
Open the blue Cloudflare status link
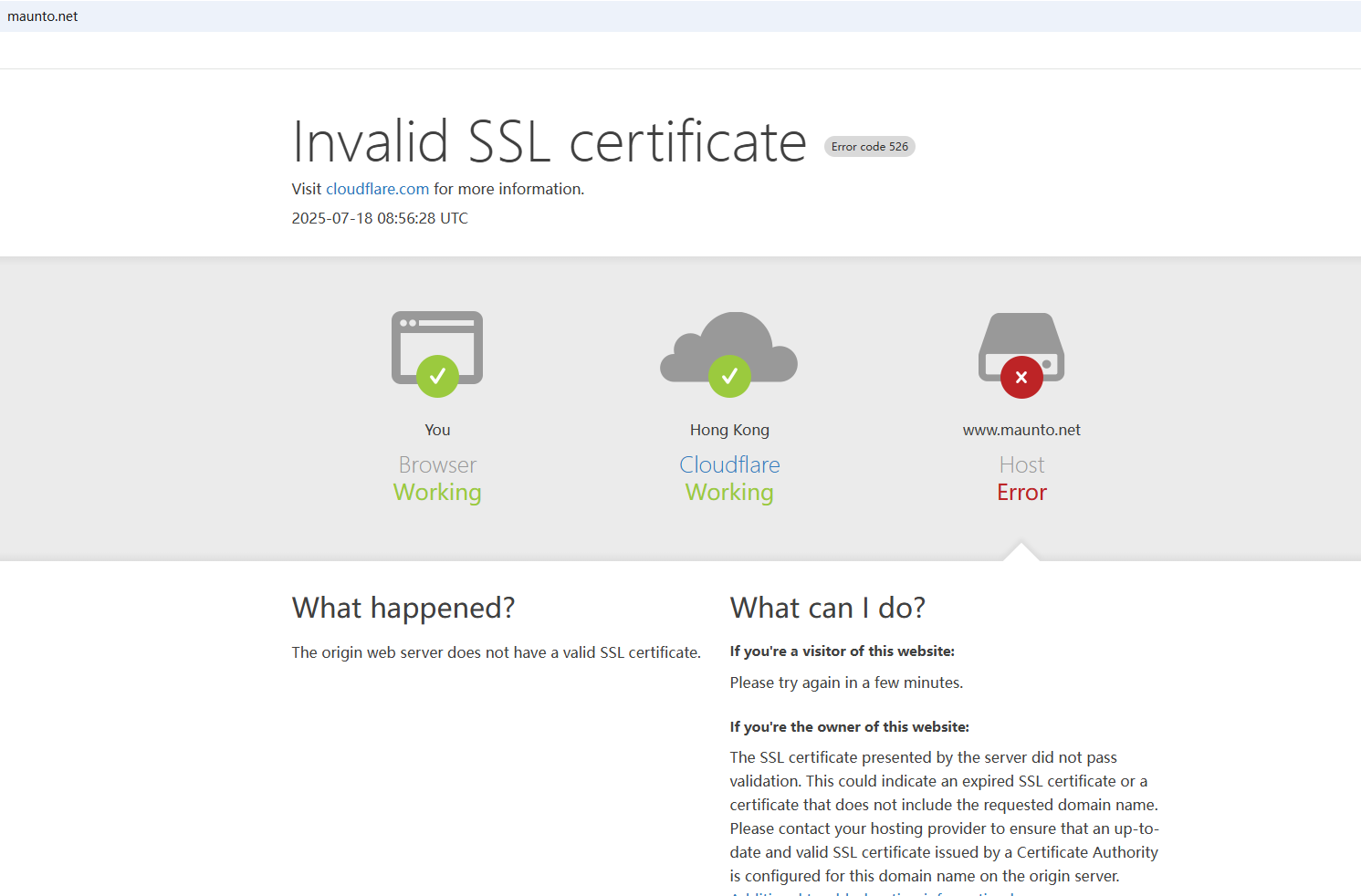coord(729,464)
